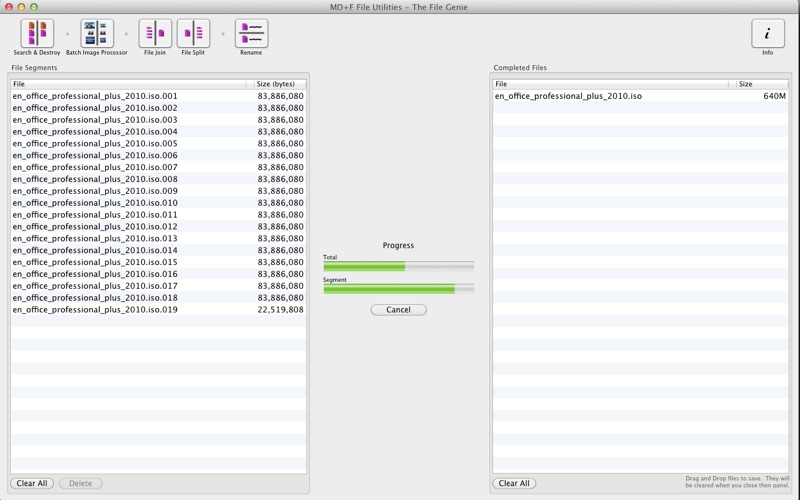Screen dimensions: 800x500
Task: Cancel the file join progress
Action: click(x=398, y=310)
